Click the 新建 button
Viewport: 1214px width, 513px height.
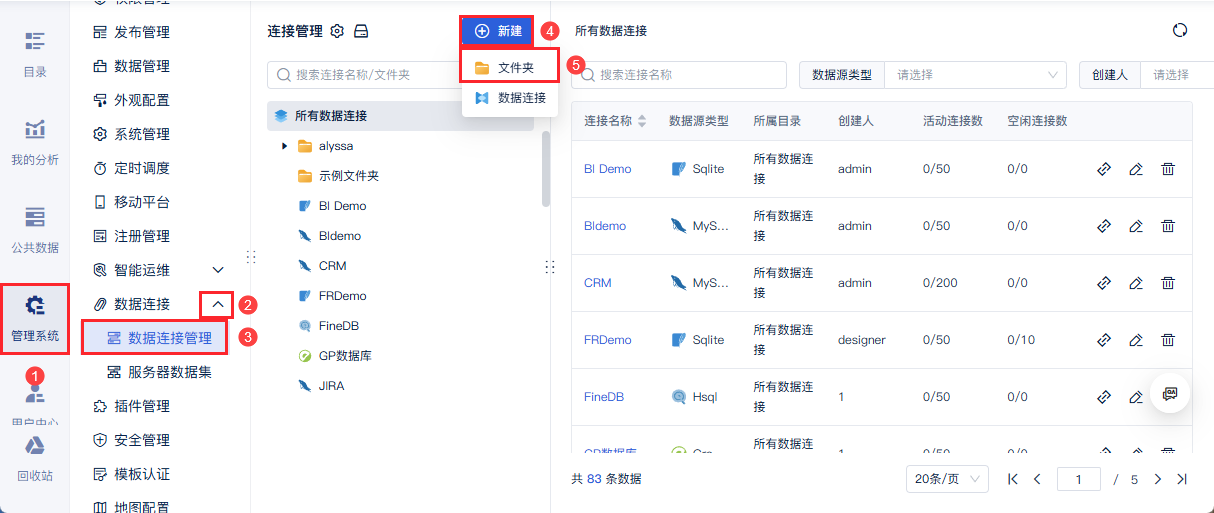497,31
